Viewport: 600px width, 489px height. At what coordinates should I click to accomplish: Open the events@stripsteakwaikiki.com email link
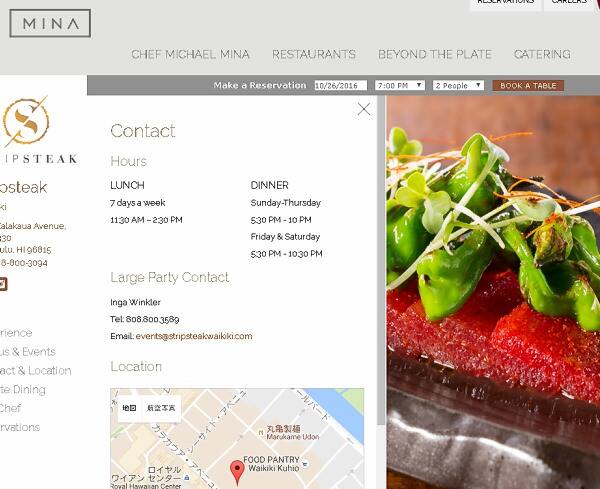click(x=194, y=336)
